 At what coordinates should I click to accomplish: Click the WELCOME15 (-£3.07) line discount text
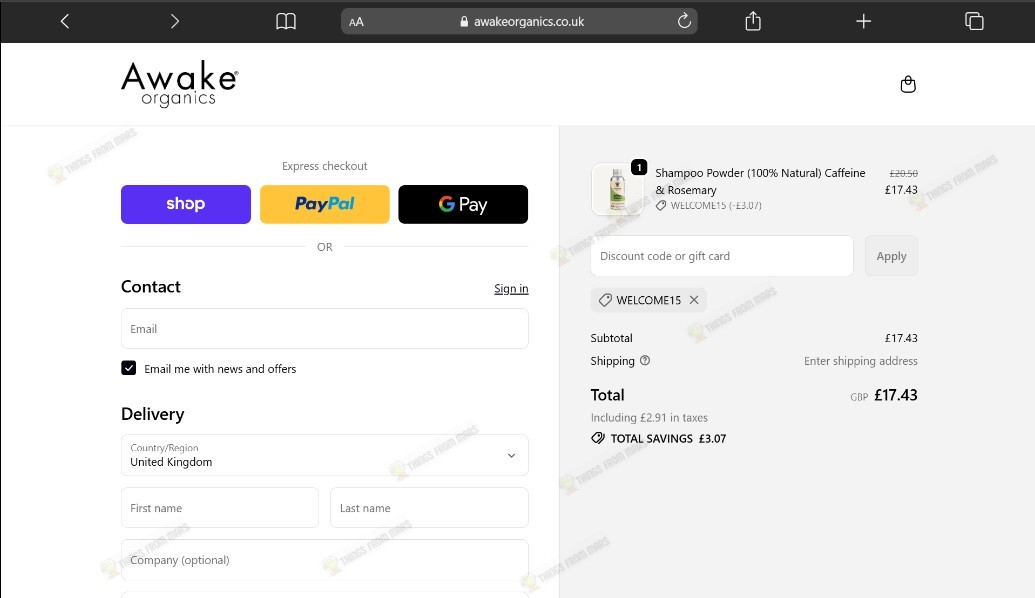716,205
